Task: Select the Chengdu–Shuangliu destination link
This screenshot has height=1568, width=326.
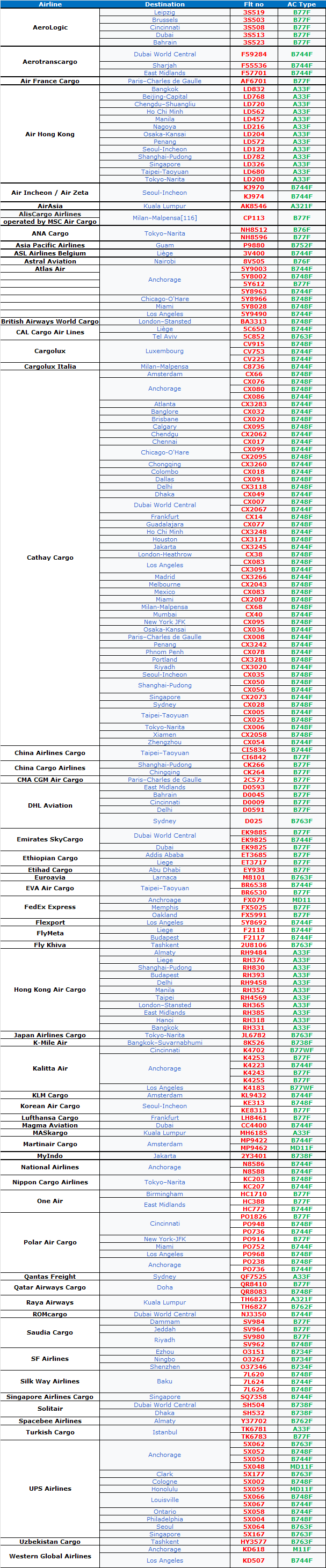Action: (164, 104)
